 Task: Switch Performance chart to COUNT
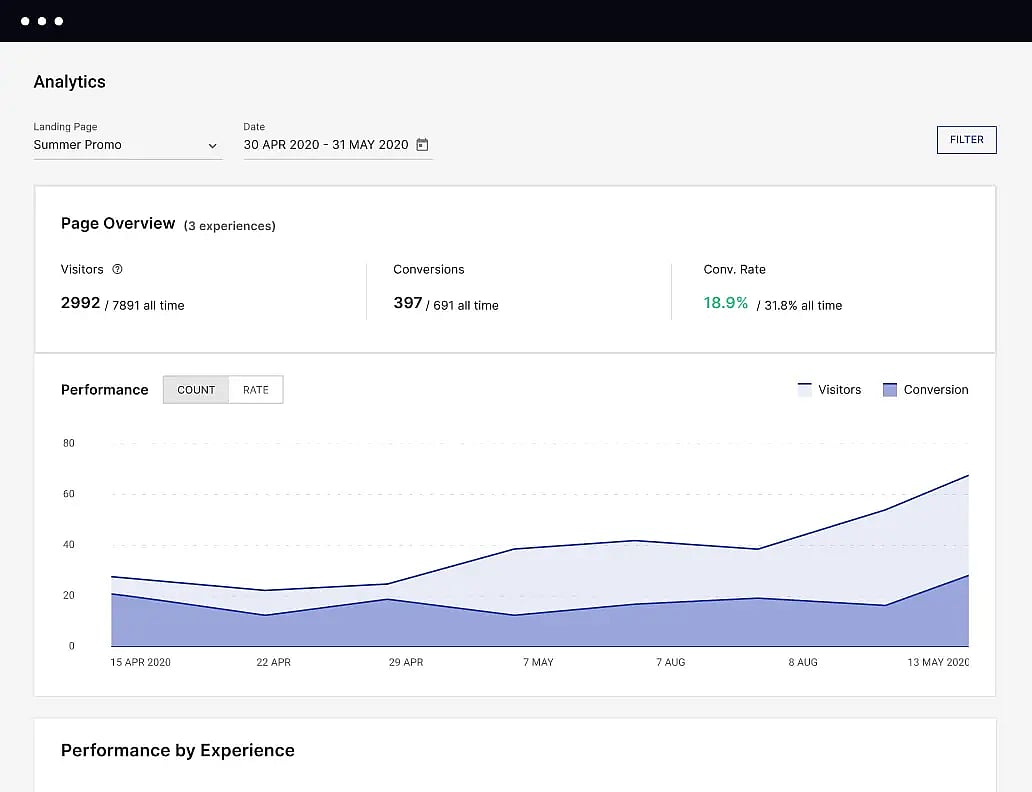coord(196,390)
